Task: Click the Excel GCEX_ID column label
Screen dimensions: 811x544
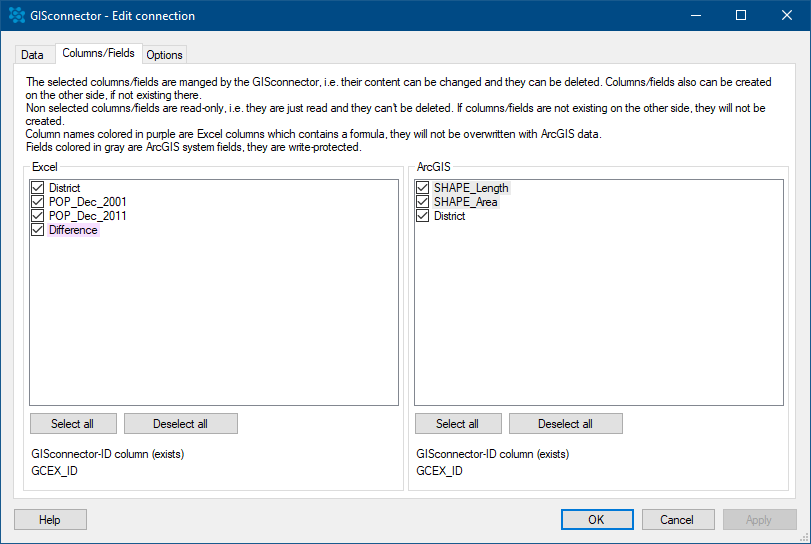Action: click(54, 471)
